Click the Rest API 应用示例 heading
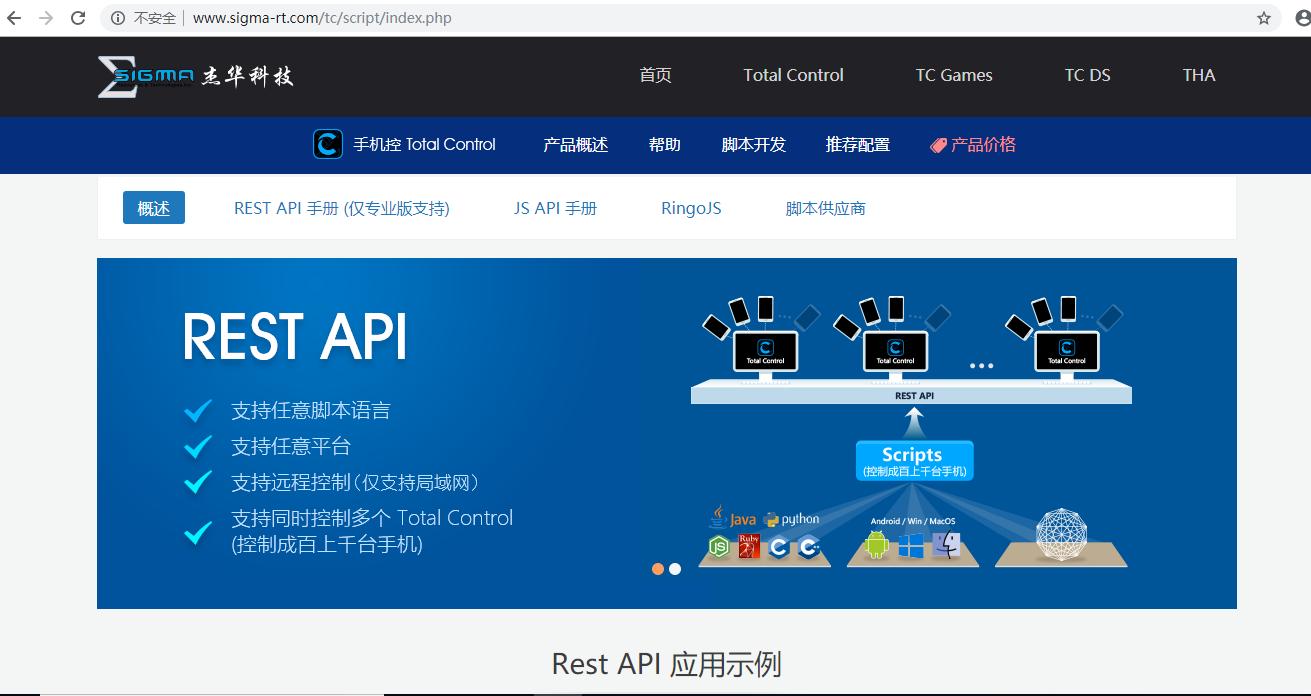The height and width of the screenshot is (696, 1311). click(x=667, y=664)
